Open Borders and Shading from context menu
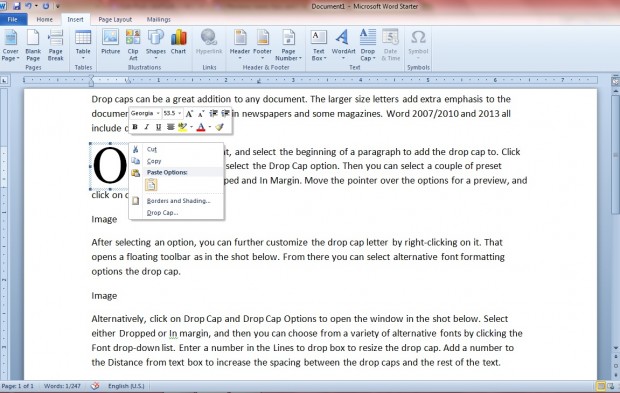 [176, 201]
